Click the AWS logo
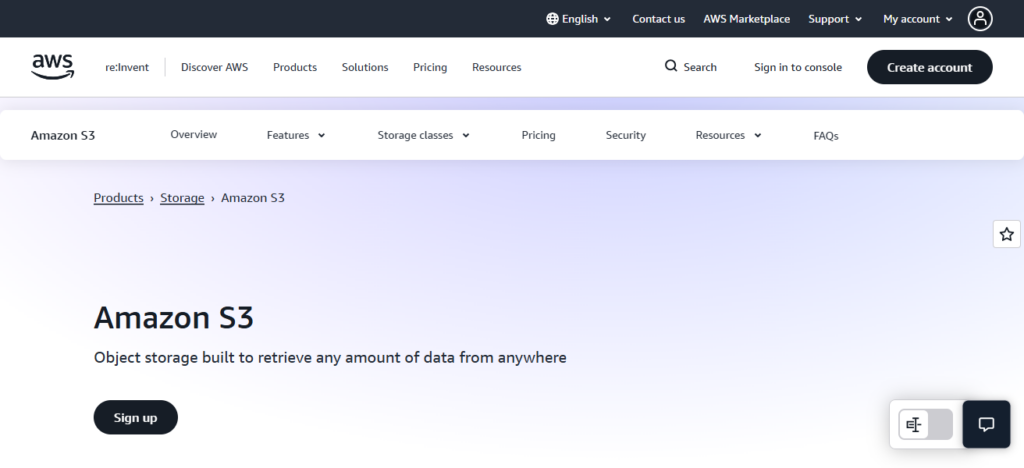Screen dimensions: 1024x468 (x=53, y=67)
